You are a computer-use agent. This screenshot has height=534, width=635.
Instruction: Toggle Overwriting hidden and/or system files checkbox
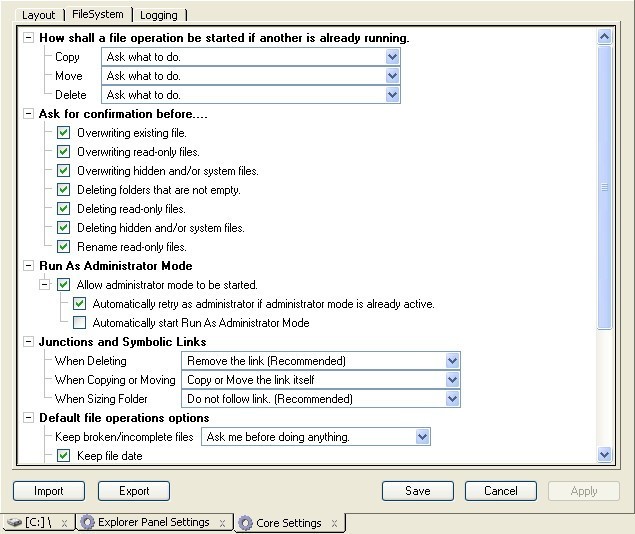63,171
